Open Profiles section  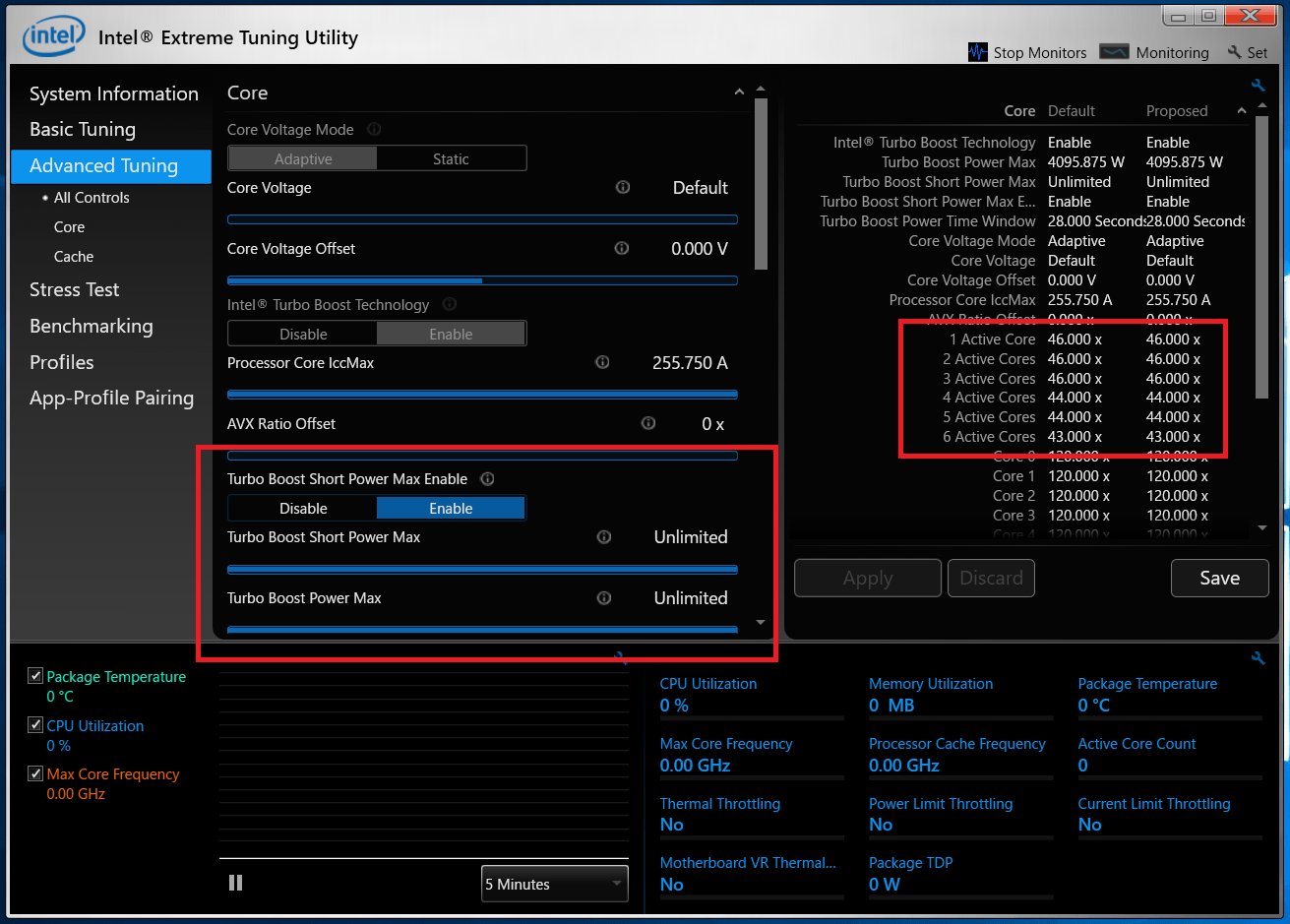[x=62, y=362]
